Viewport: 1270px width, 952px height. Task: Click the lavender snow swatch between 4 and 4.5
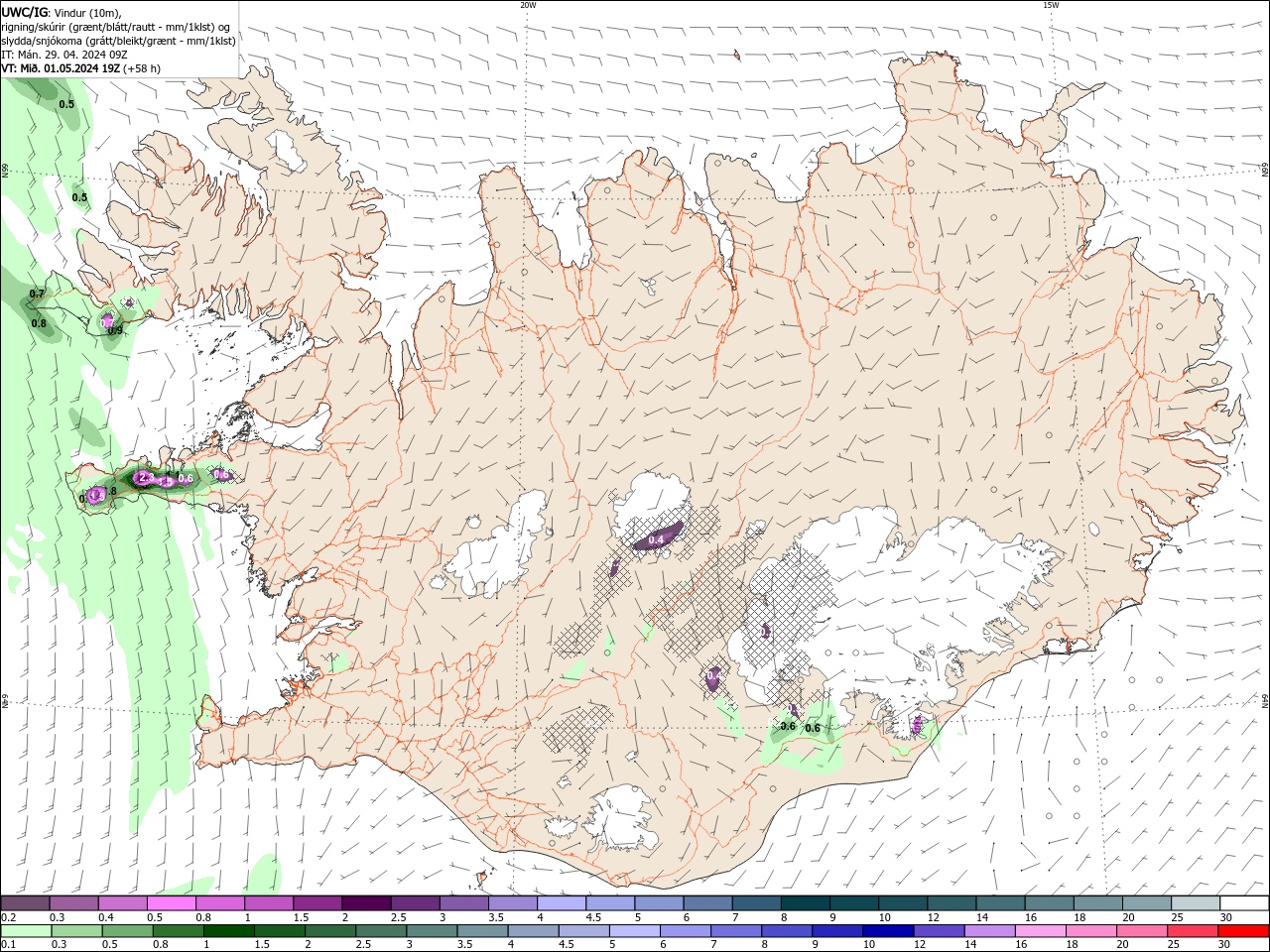tap(561, 903)
